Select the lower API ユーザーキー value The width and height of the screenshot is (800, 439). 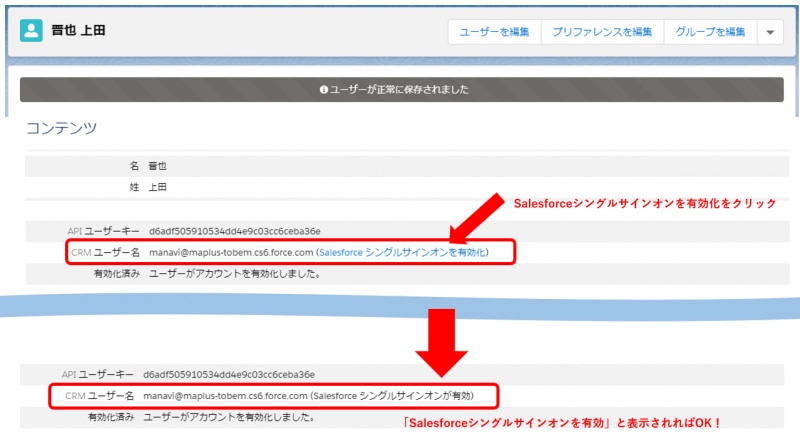coord(229,375)
